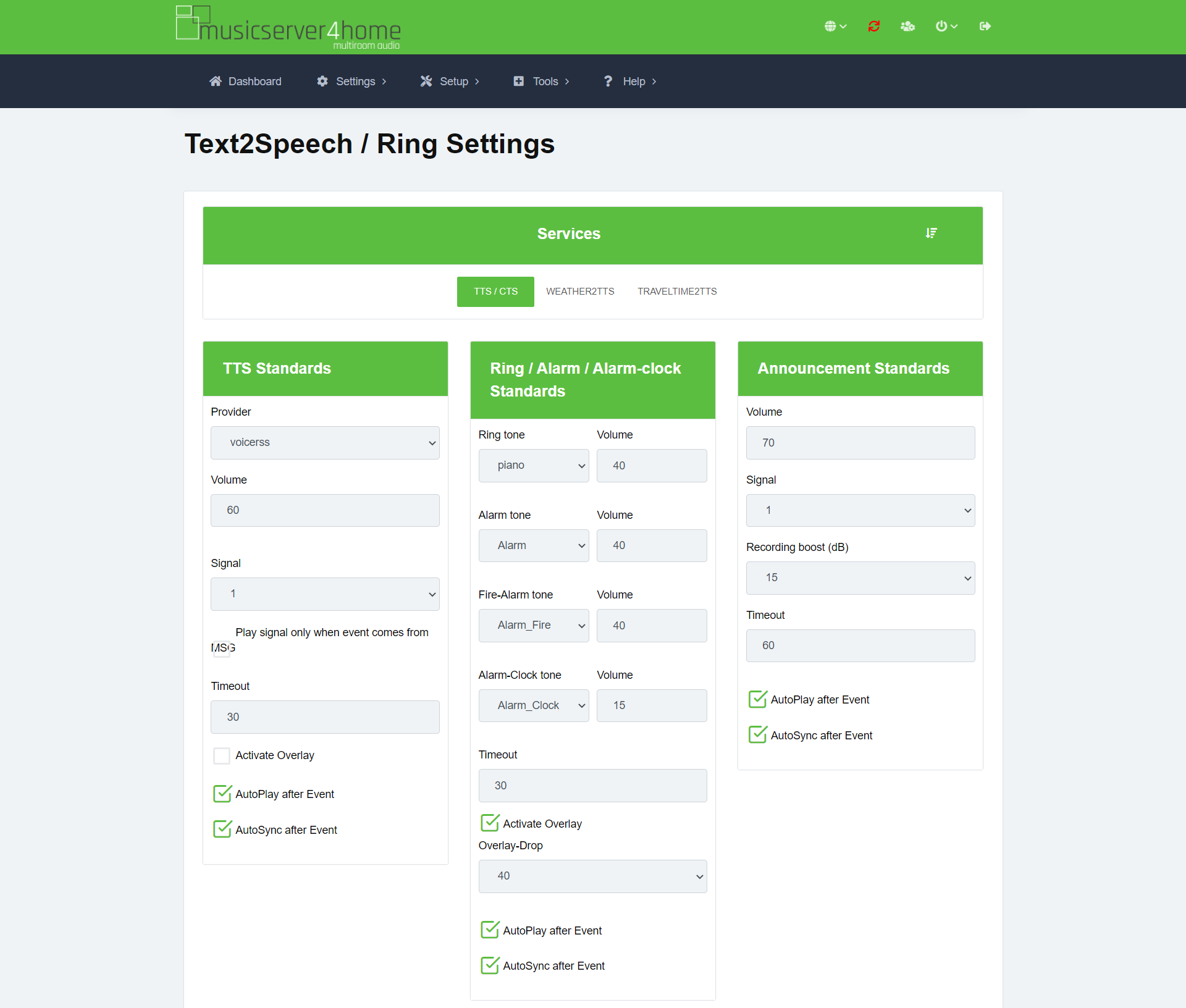The width and height of the screenshot is (1186, 1008).
Task: Click the users group icon
Action: pyautogui.click(x=907, y=26)
